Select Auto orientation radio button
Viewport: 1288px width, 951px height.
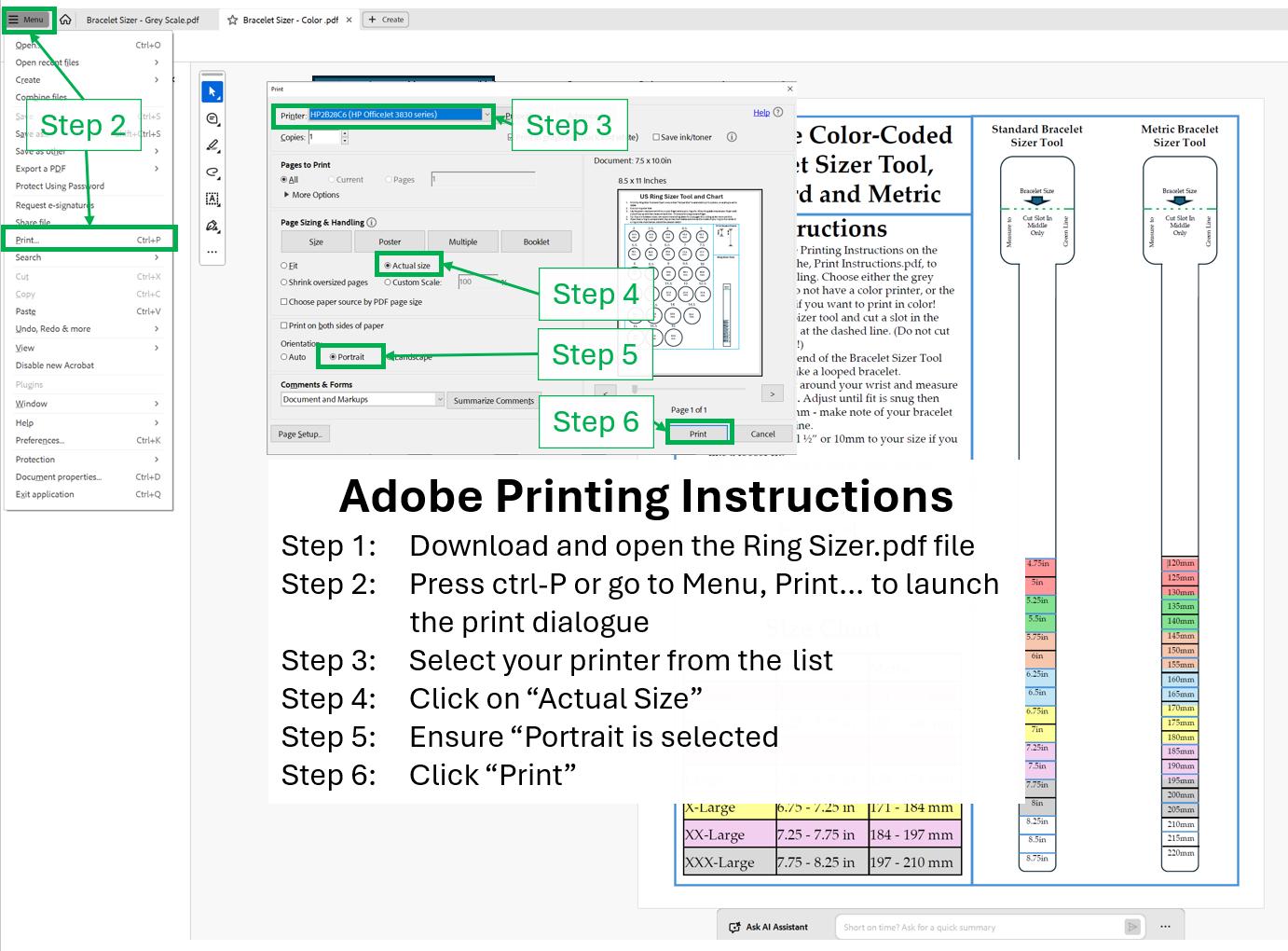tap(283, 357)
